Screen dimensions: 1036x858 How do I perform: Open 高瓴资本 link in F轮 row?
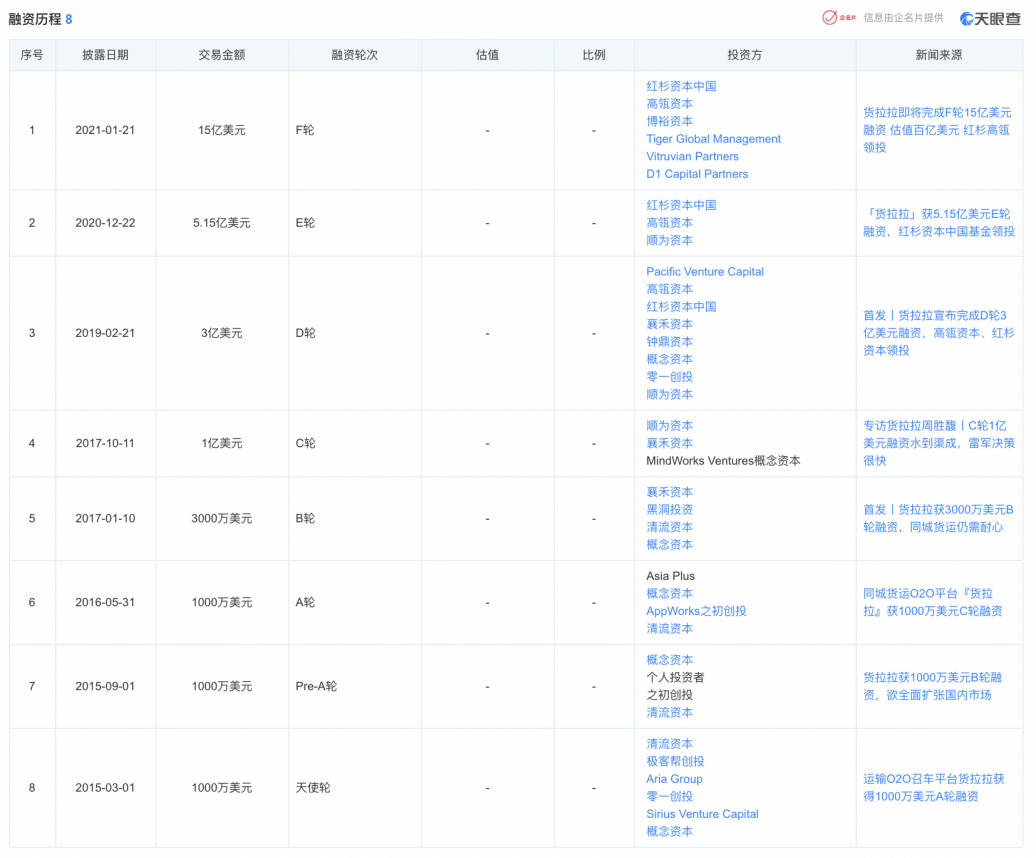click(669, 104)
